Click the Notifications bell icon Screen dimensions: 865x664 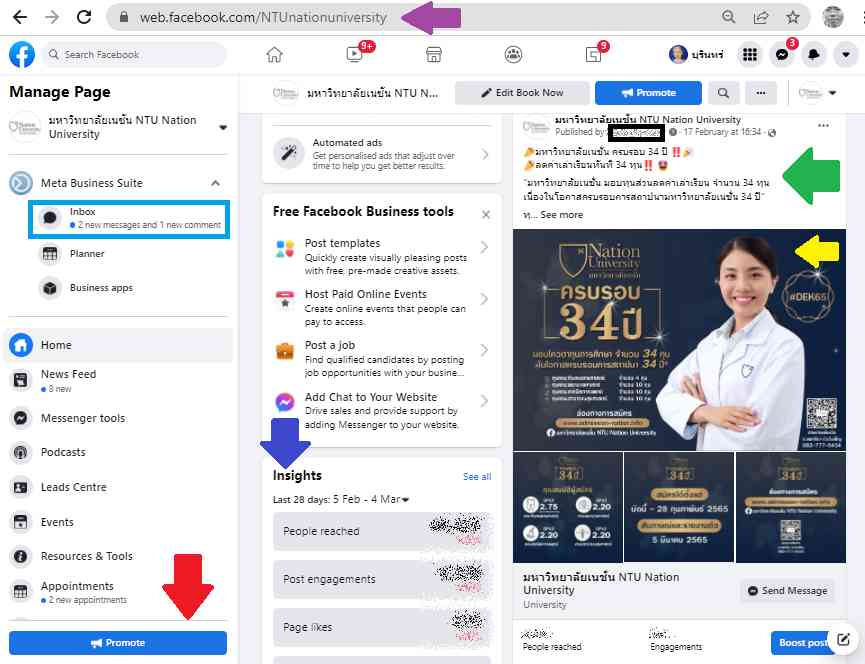[x=814, y=55]
